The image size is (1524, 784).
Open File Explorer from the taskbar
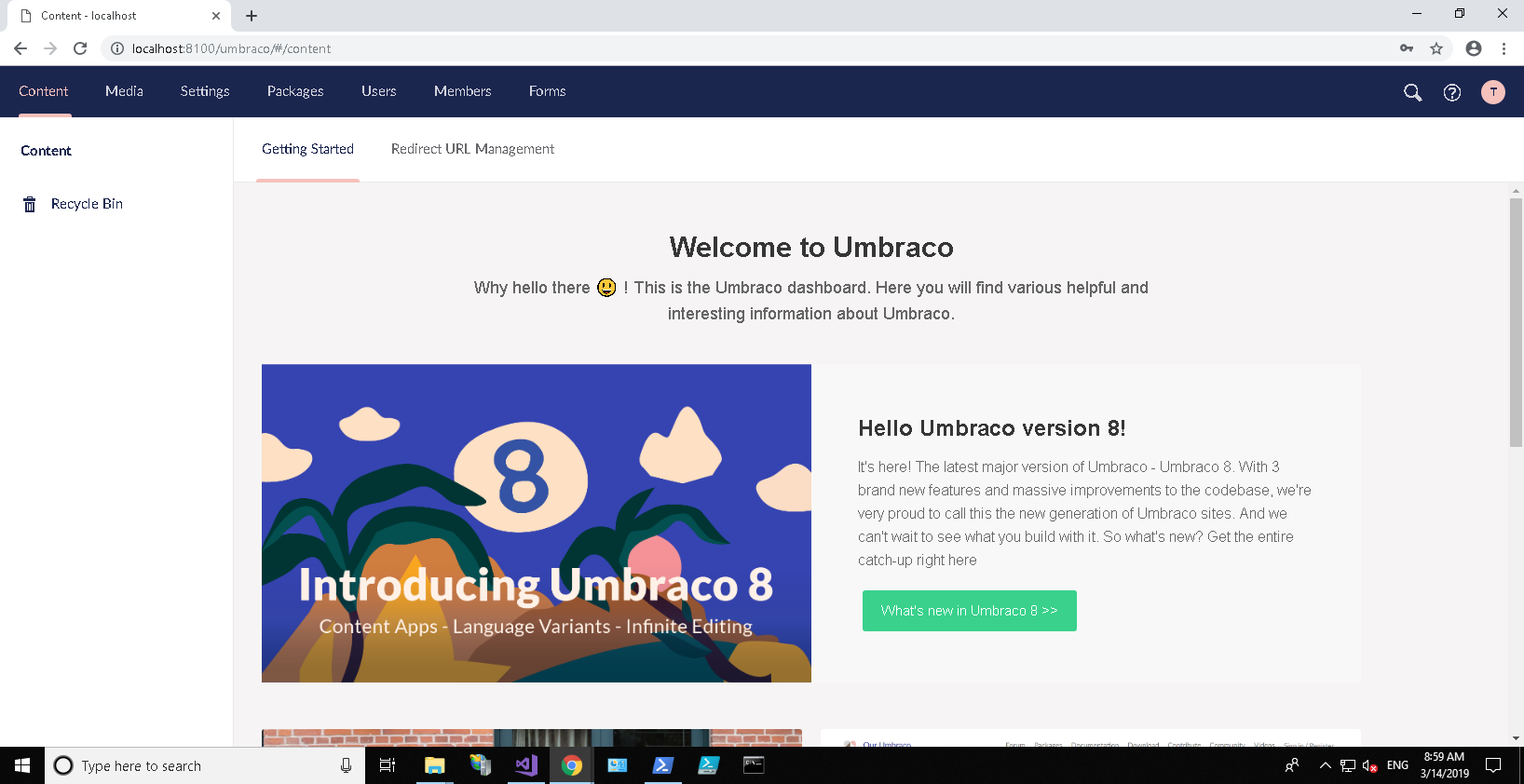click(434, 765)
